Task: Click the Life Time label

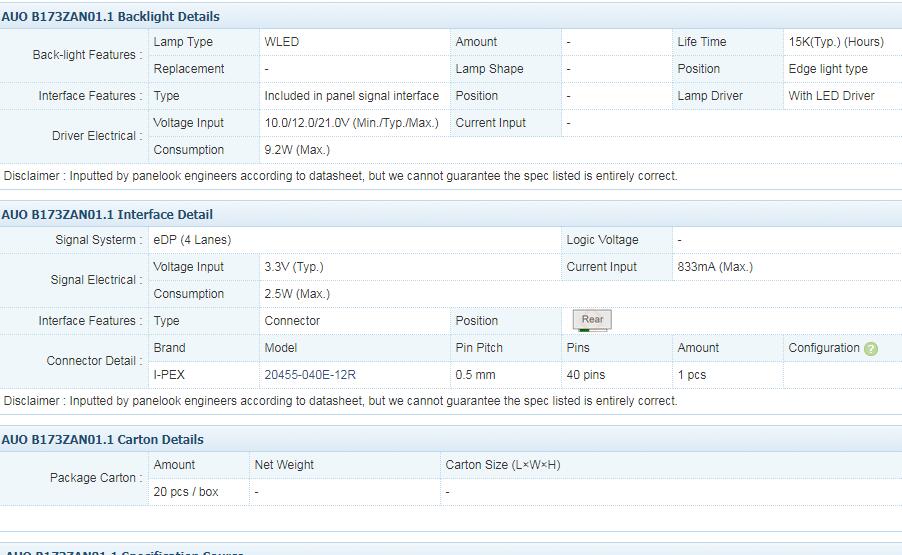Action: pyautogui.click(x=702, y=42)
